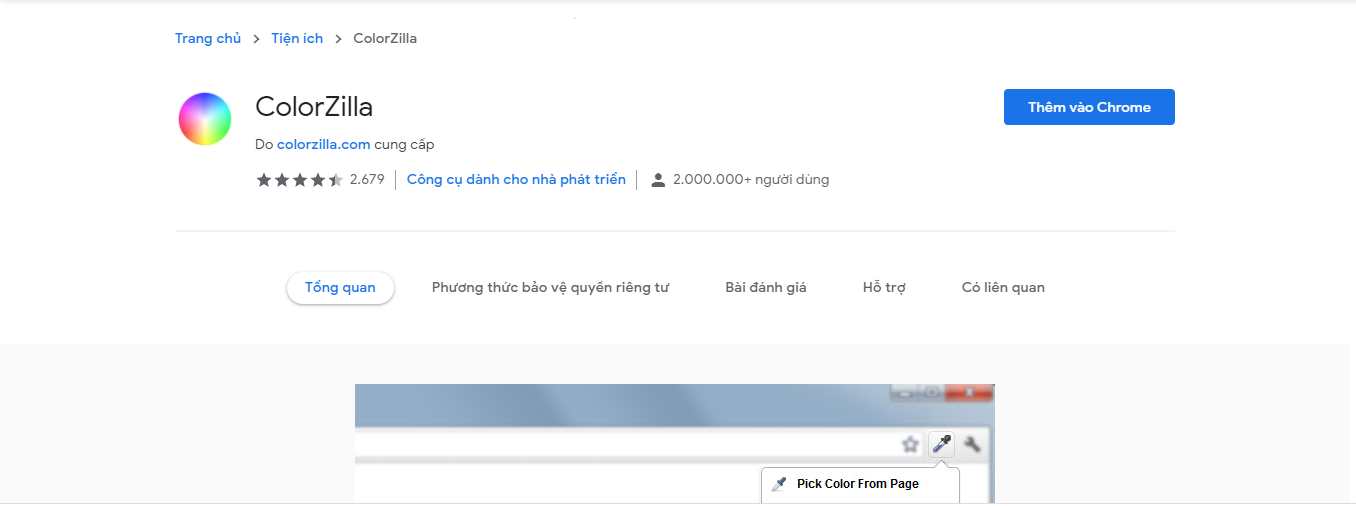Click the 2.679 ratings count
This screenshot has height=506, width=1356.
coord(367,180)
